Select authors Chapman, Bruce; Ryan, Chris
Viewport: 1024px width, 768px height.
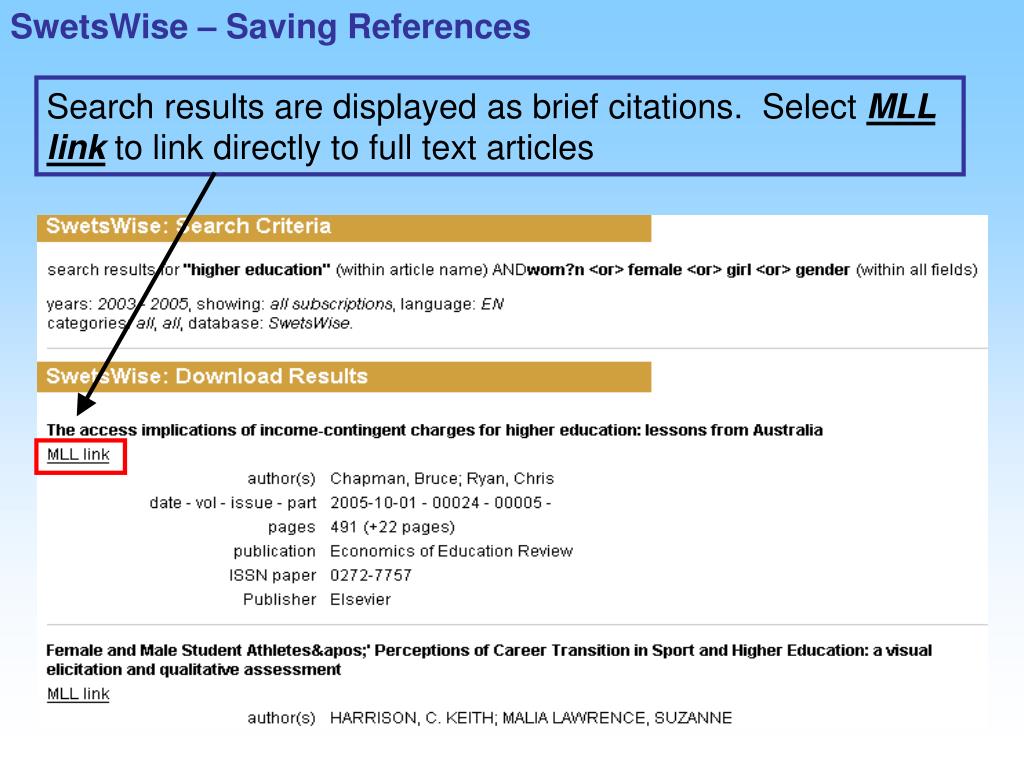tap(442, 479)
